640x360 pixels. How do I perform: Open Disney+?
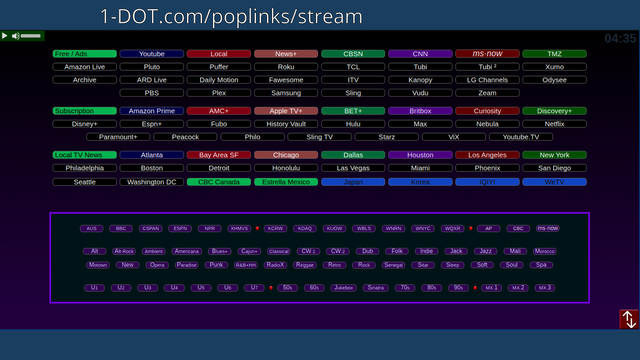point(84,124)
